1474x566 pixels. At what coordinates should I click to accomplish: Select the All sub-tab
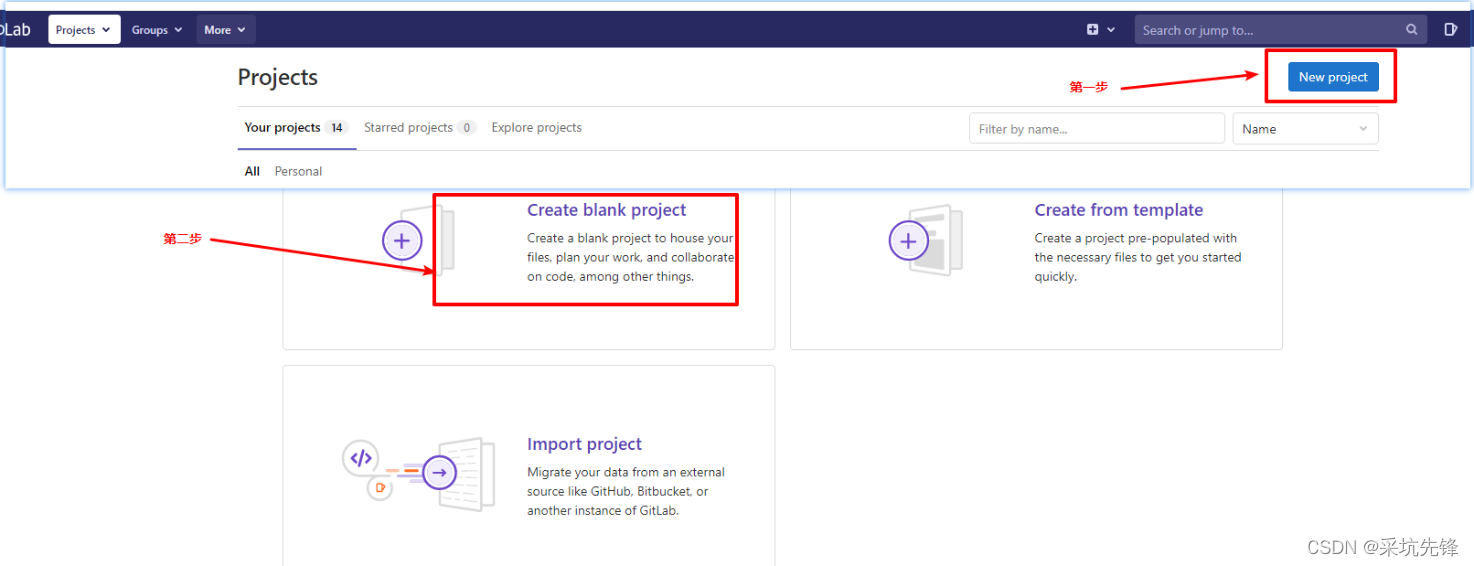252,171
